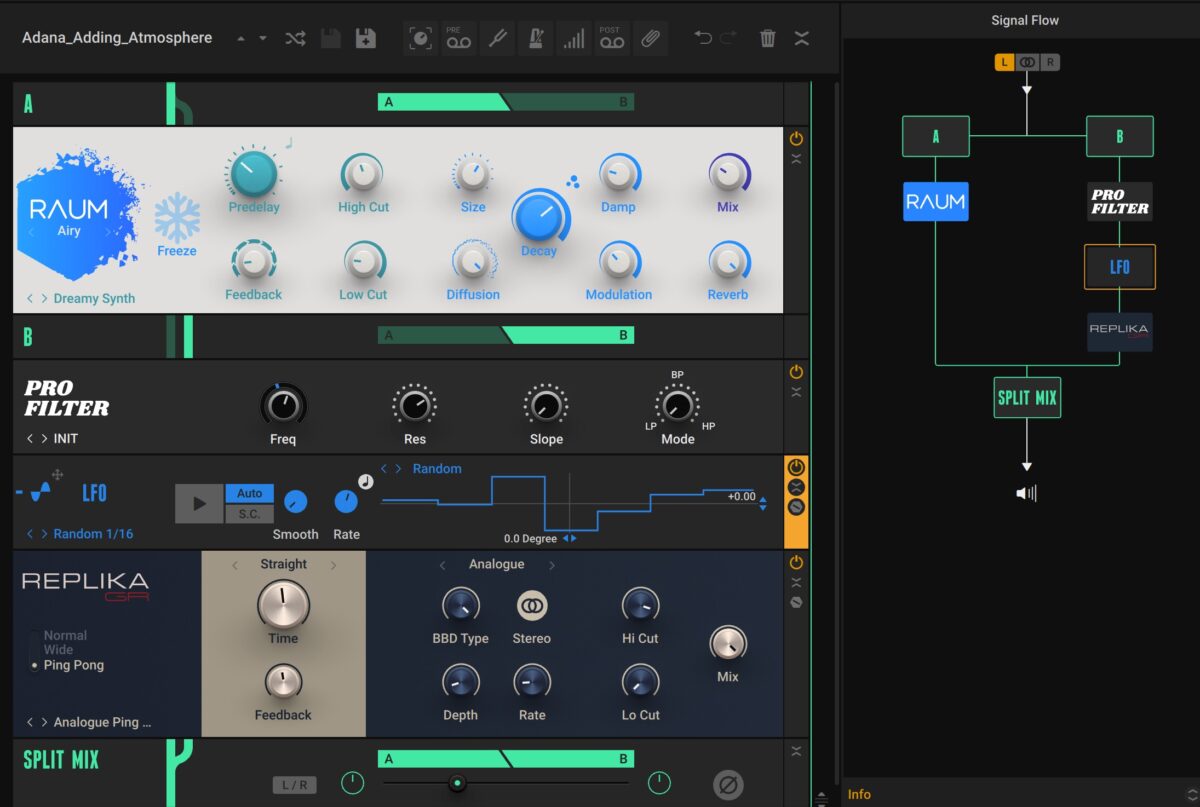
Task: Delete with the trash can icon
Action: pos(768,39)
